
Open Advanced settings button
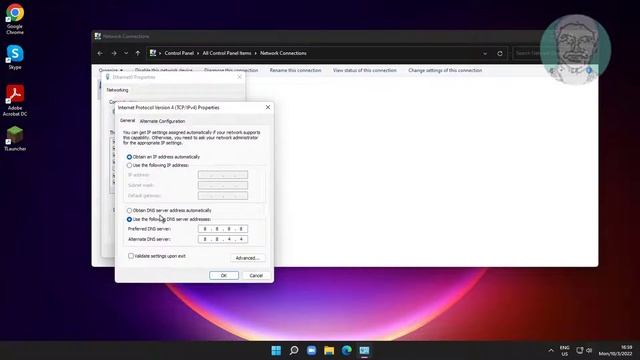click(247, 258)
